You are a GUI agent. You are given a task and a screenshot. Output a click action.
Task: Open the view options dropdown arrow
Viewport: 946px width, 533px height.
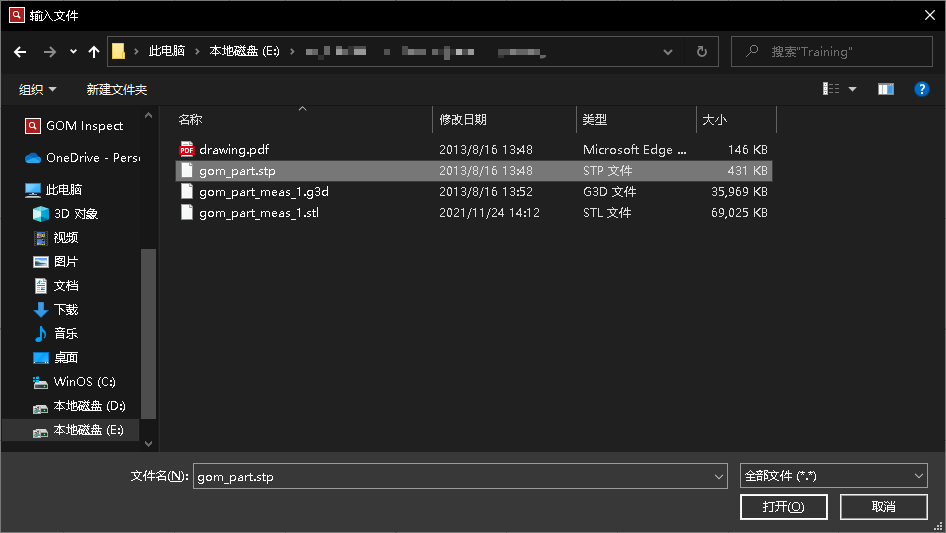(853, 89)
